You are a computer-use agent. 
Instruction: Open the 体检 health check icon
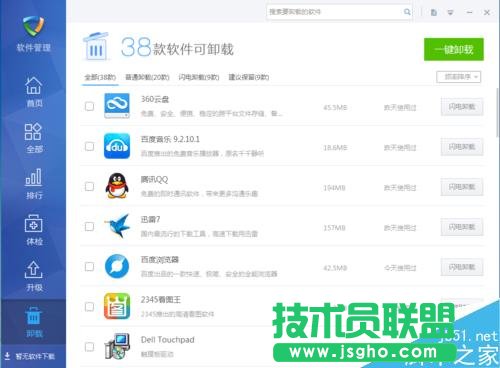tap(33, 224)
